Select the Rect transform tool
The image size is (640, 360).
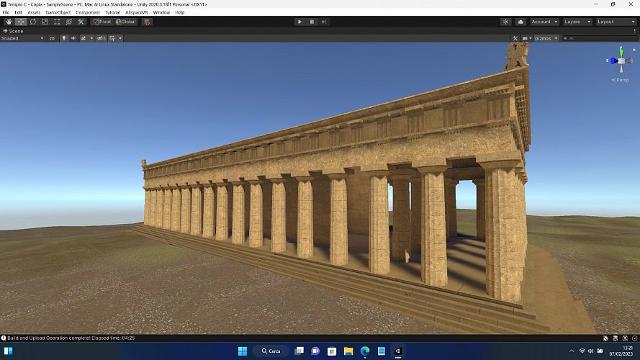tap(57, 22)
